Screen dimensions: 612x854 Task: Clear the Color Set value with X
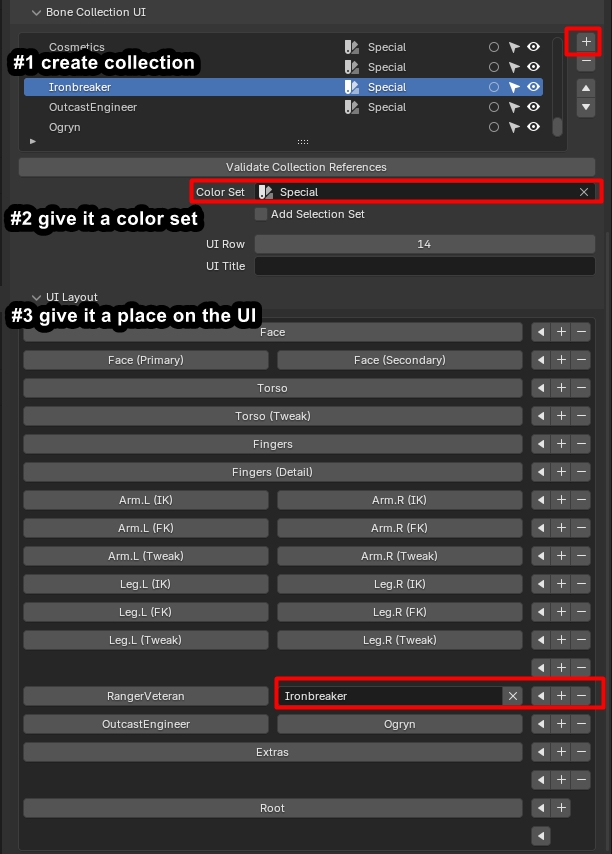point(584,192)
